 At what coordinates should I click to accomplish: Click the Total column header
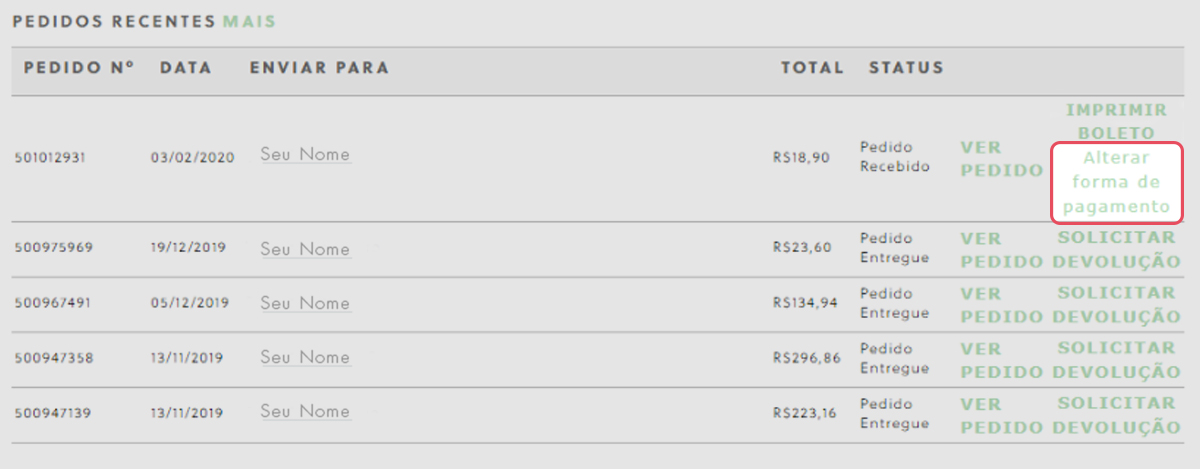pos(813,68)
